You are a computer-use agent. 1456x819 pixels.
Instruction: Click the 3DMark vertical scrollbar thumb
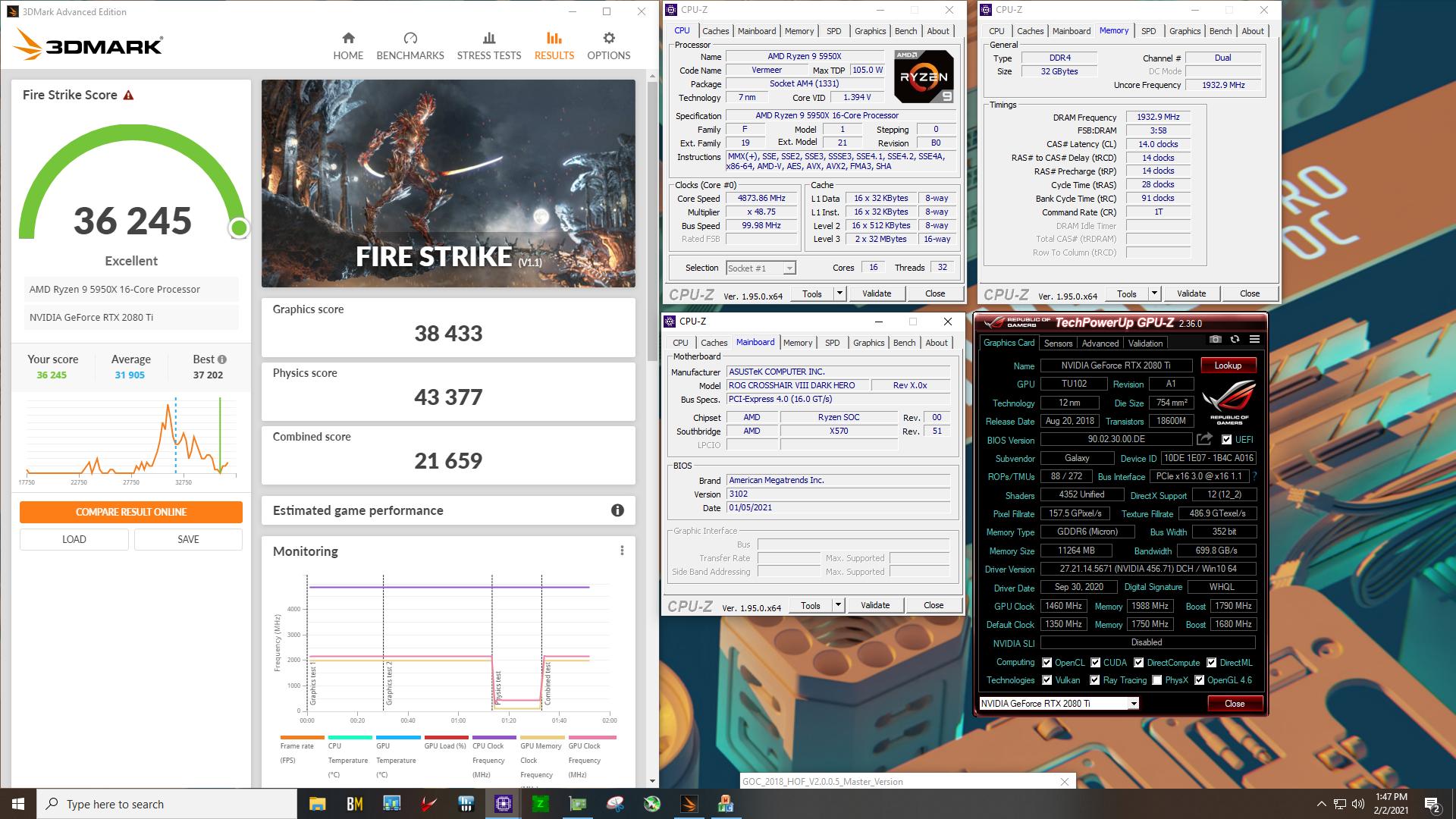pos(652,220)
